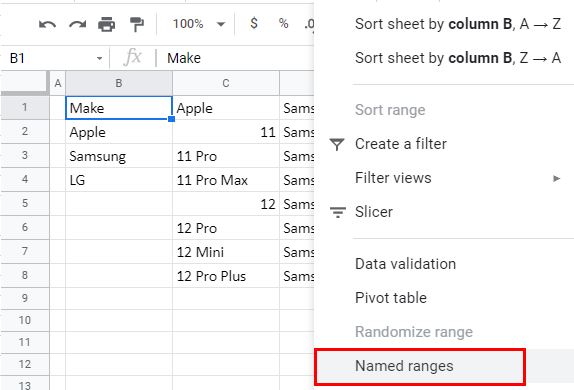Select row 5 header
Viewport: 574px width, 390px height.
point(25,203)
